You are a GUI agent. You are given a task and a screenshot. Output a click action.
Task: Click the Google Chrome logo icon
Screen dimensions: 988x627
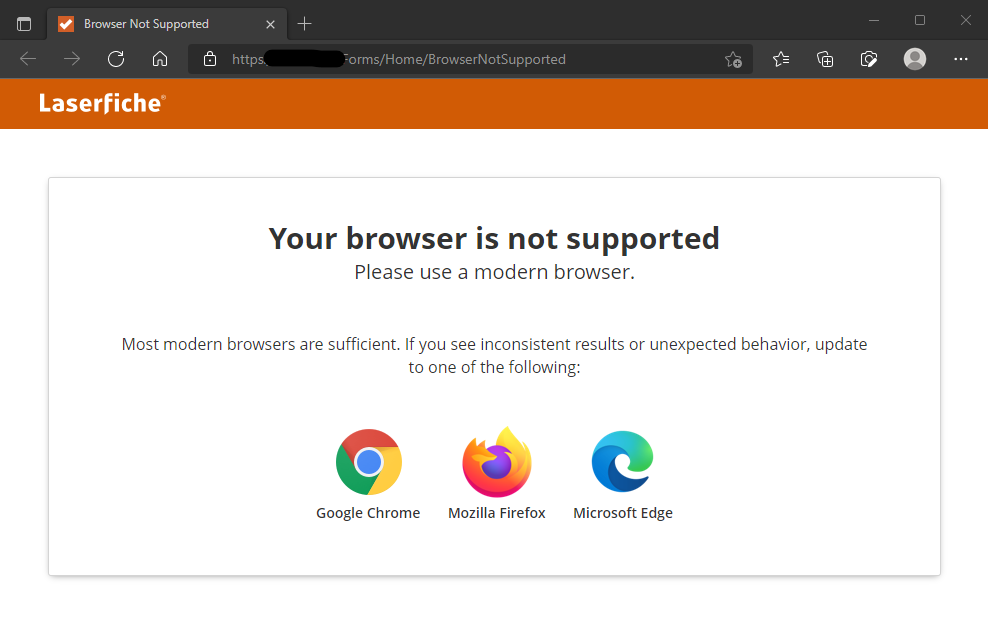369,462
